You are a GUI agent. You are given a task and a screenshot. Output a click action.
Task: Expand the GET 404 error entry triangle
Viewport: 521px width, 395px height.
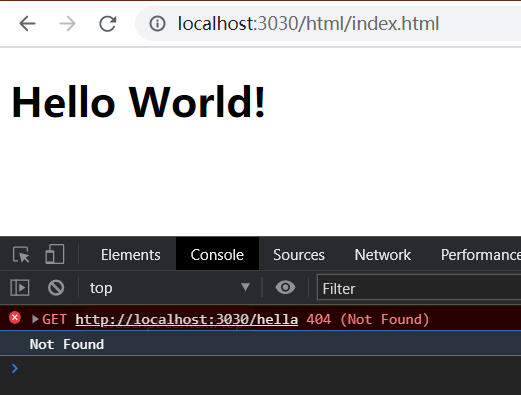pyautogui.click(x=35, y=319)
